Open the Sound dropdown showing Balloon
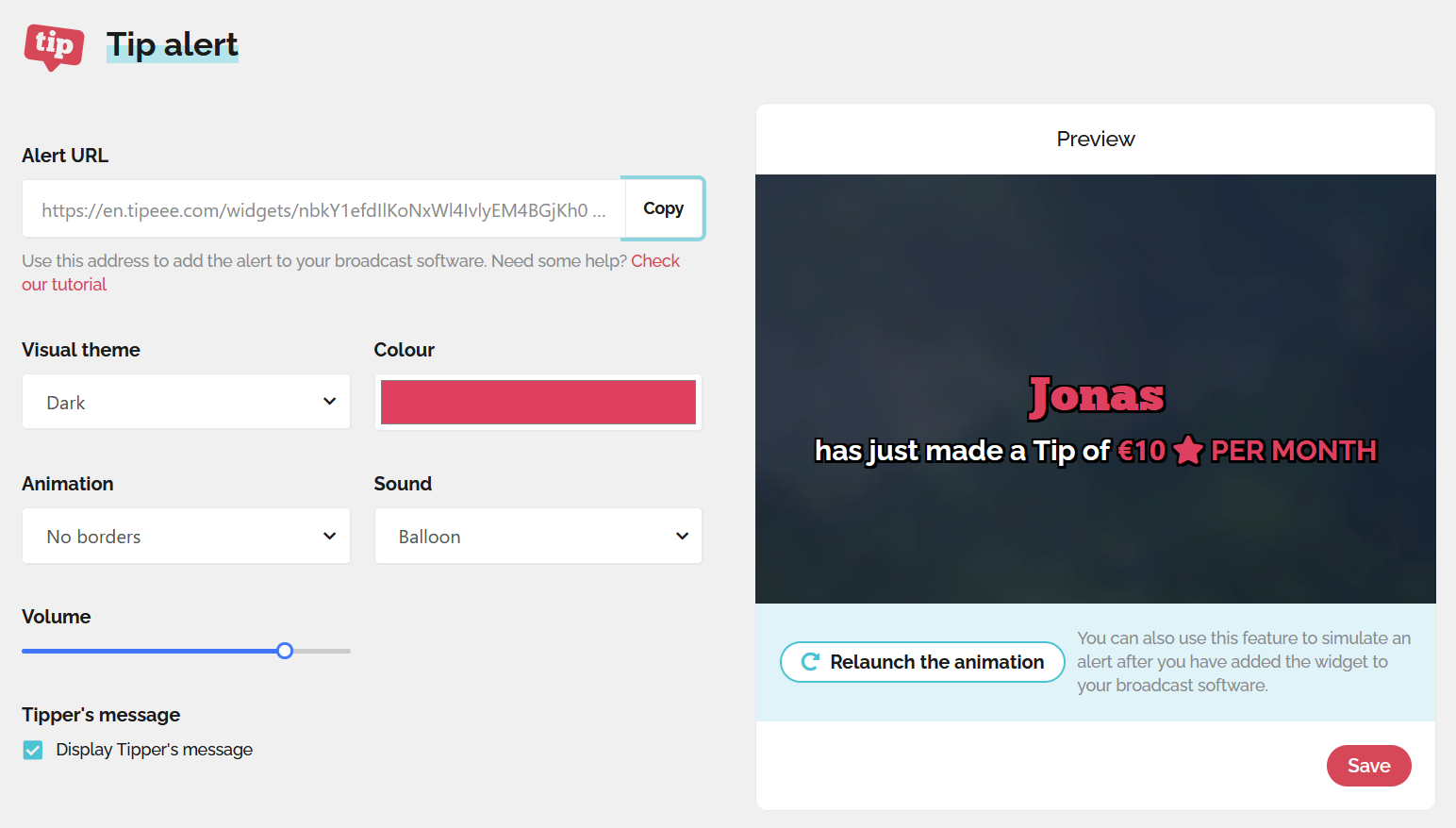The width and height of the screenshot is (1456, 828). (x=538, y=536)
